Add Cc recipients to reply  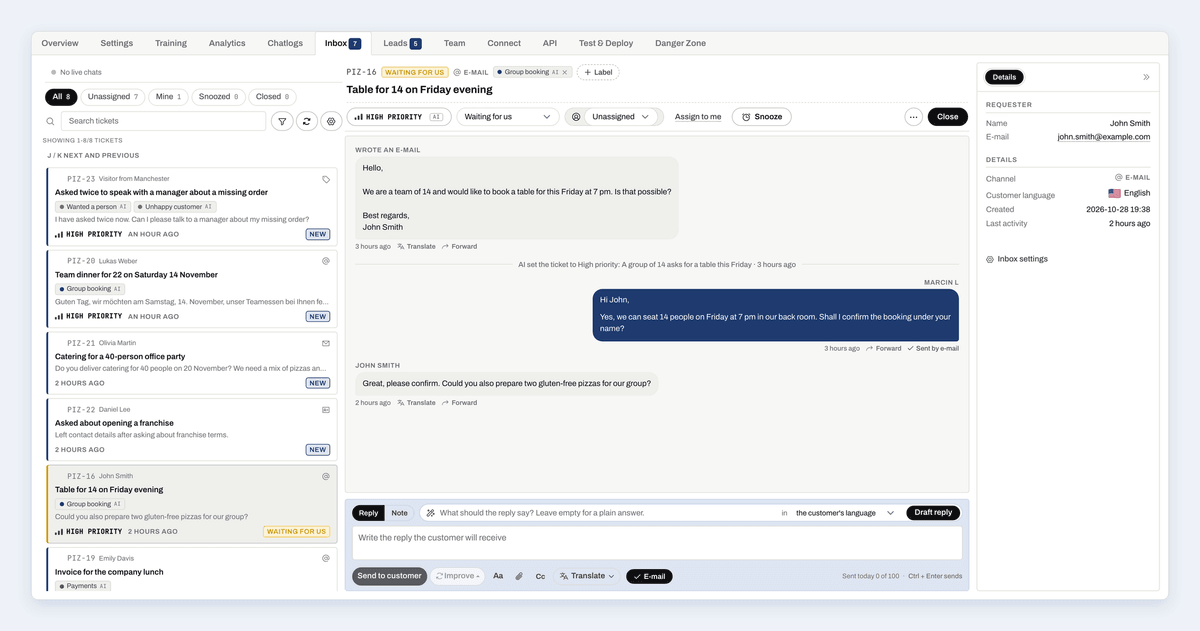tap(540, 576)
